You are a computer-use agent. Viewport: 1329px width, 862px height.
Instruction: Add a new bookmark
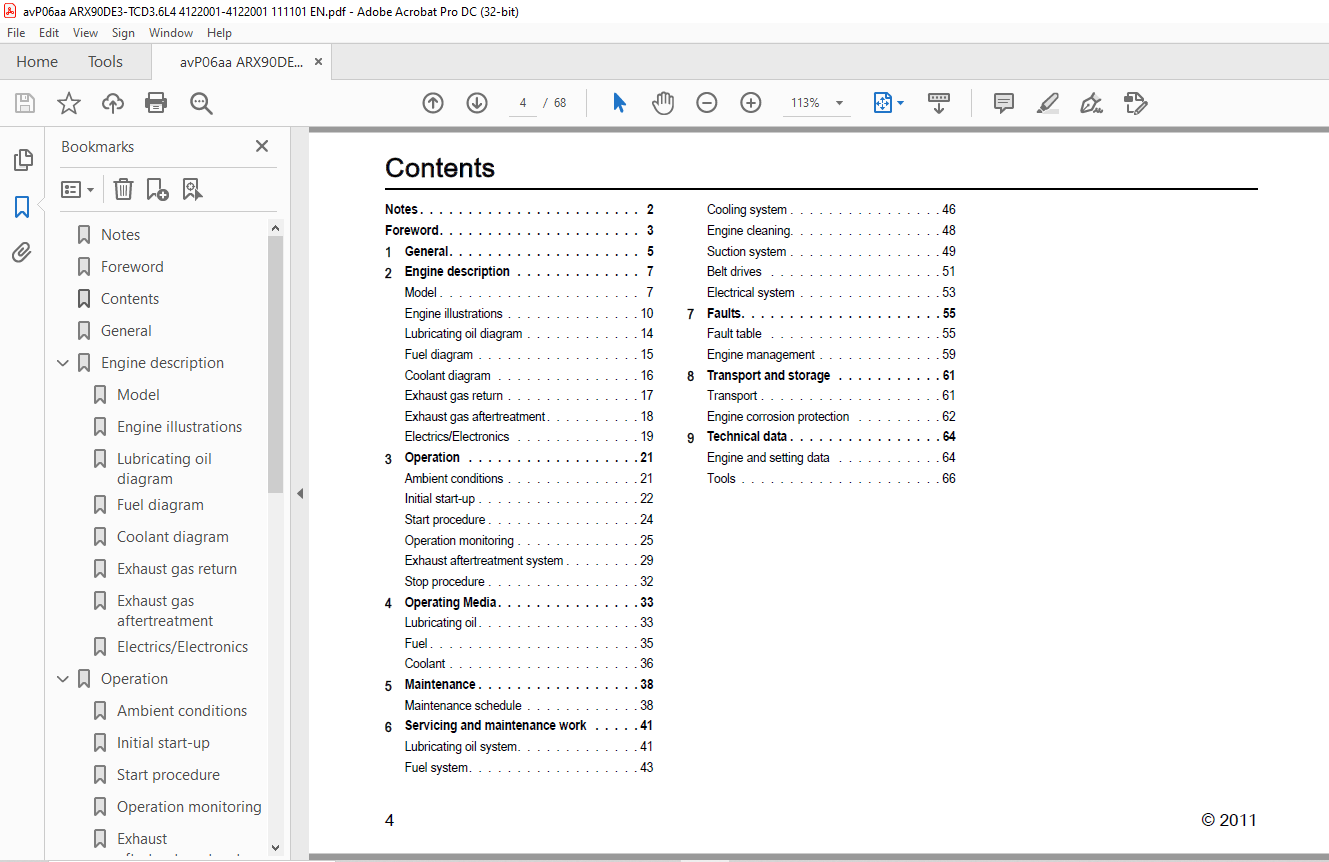click(157, 189)
